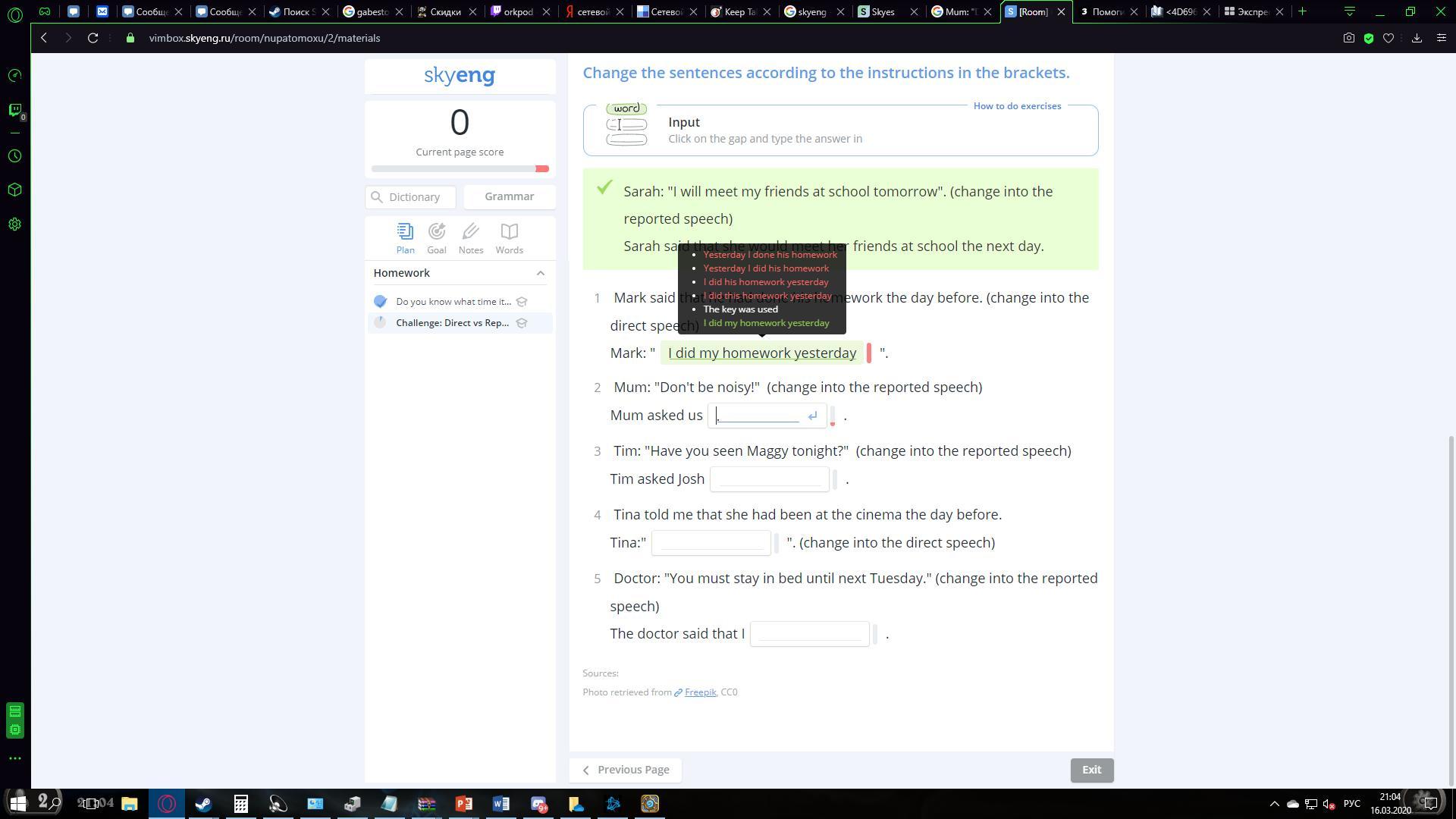Select 'Do you know what time it...' lesson
Screen dimensions: 1456x819
click(453, 302)
